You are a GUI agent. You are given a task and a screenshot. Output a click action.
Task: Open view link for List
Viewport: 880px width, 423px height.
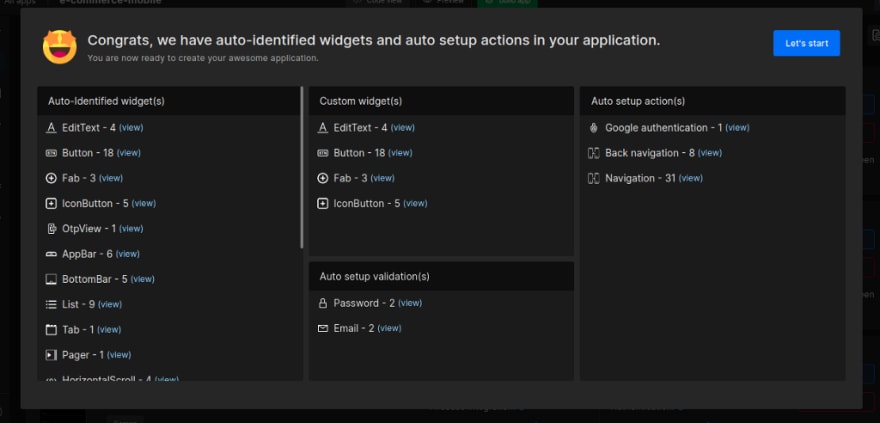110,305
